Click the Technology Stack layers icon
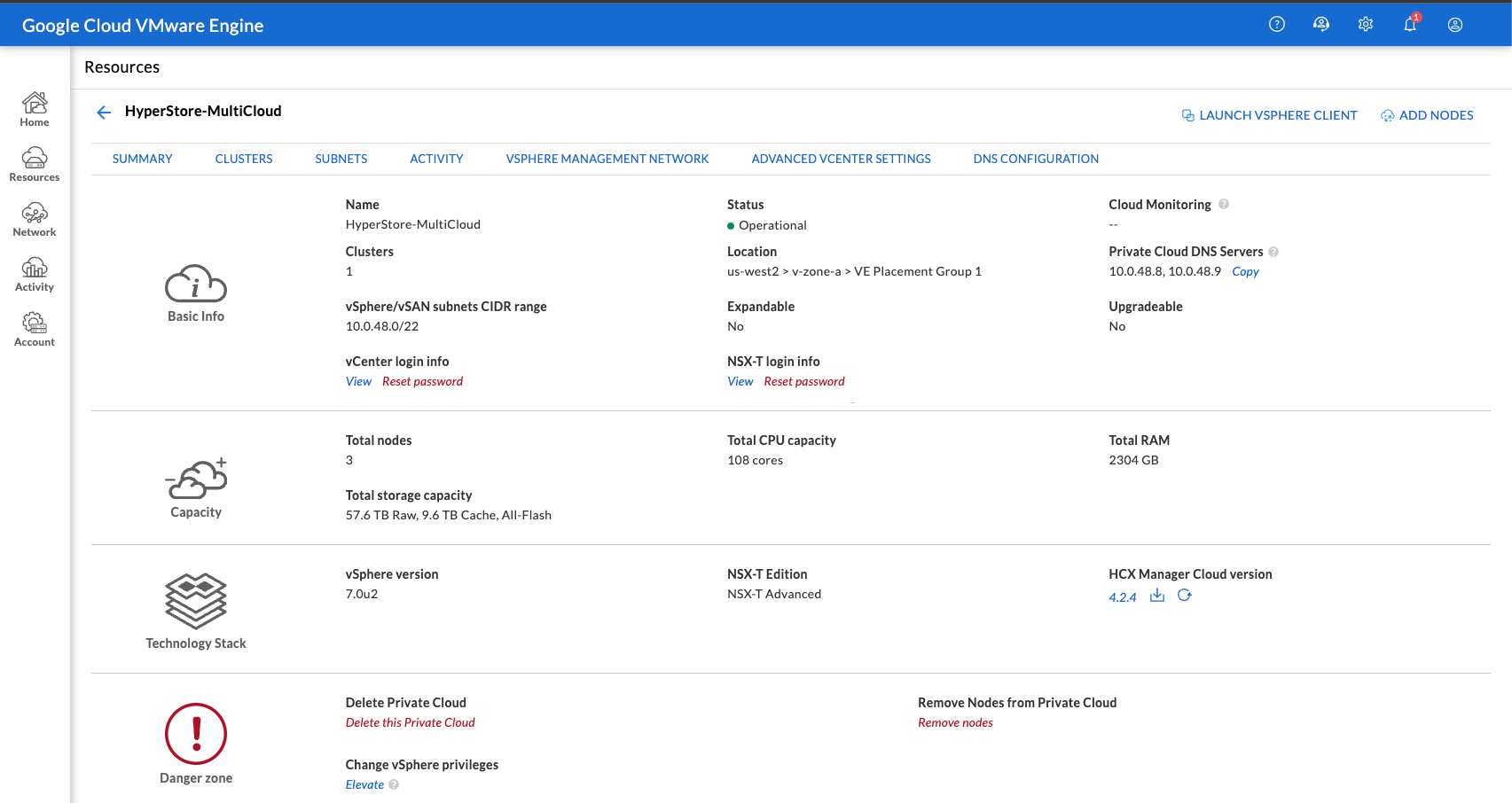 pos(196,601)
